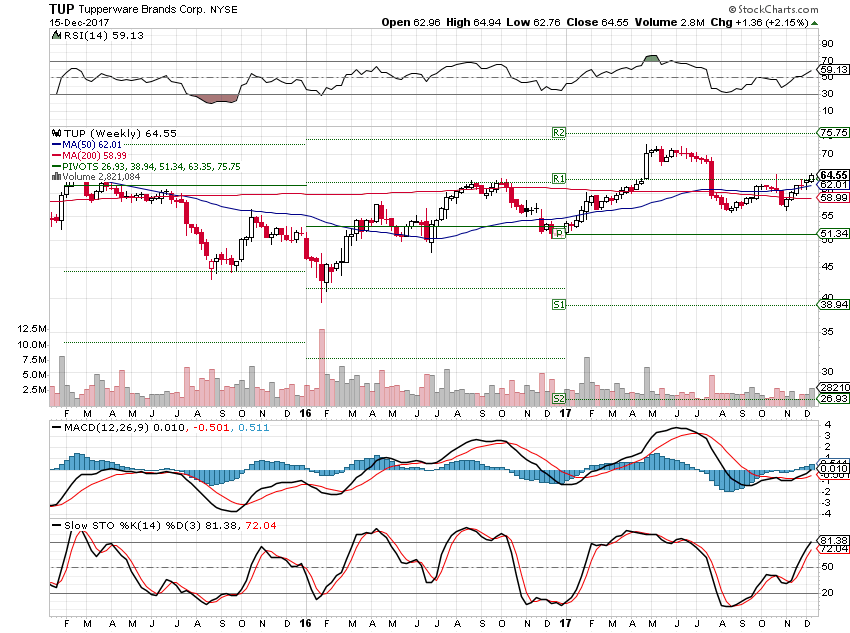Click the Open 62.96 value

tap(411, 22)
